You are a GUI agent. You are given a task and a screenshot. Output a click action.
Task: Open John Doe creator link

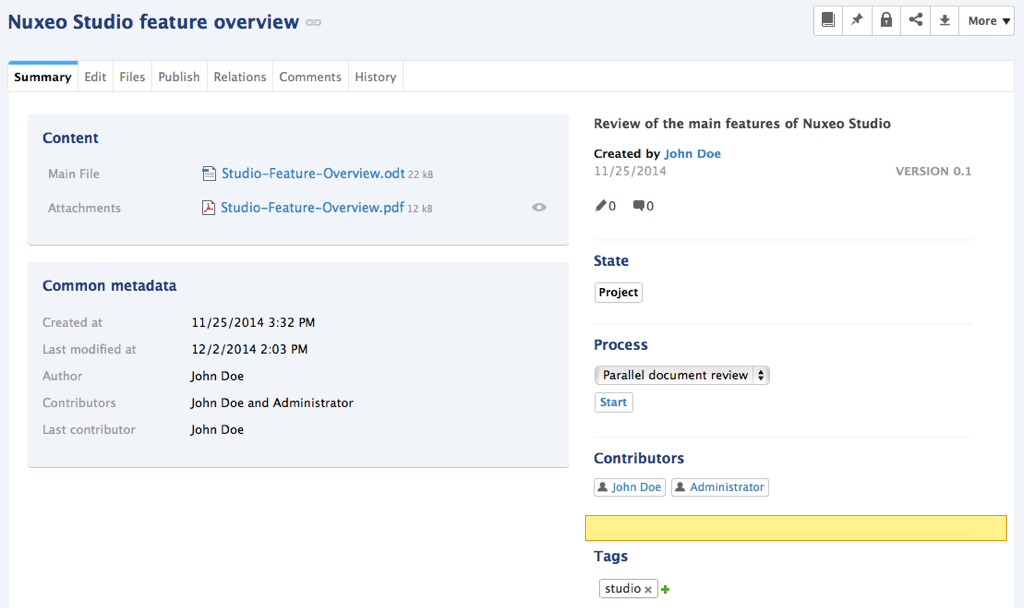coord(692,153)
